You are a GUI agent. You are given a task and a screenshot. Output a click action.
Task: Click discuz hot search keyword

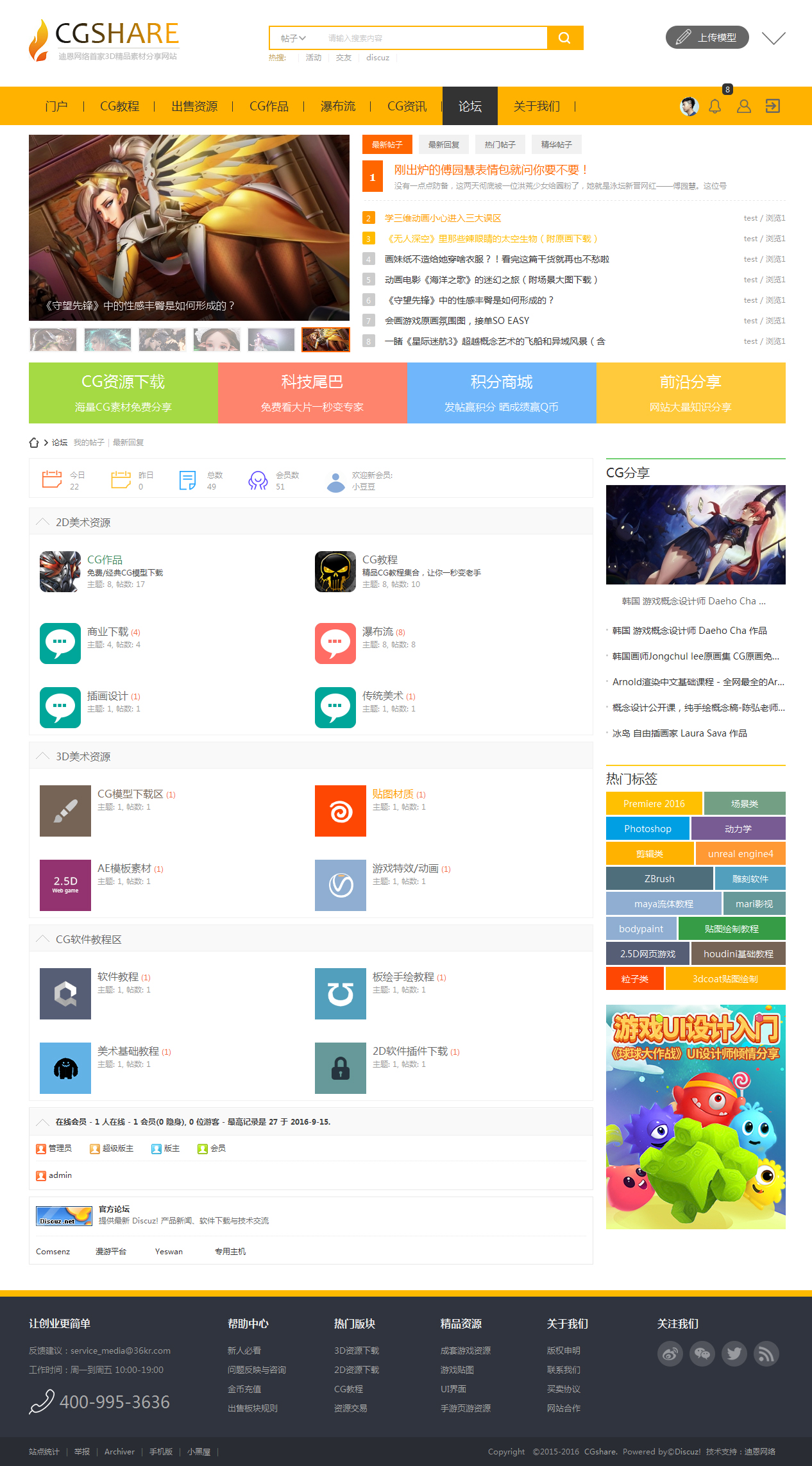click(378, 58)
